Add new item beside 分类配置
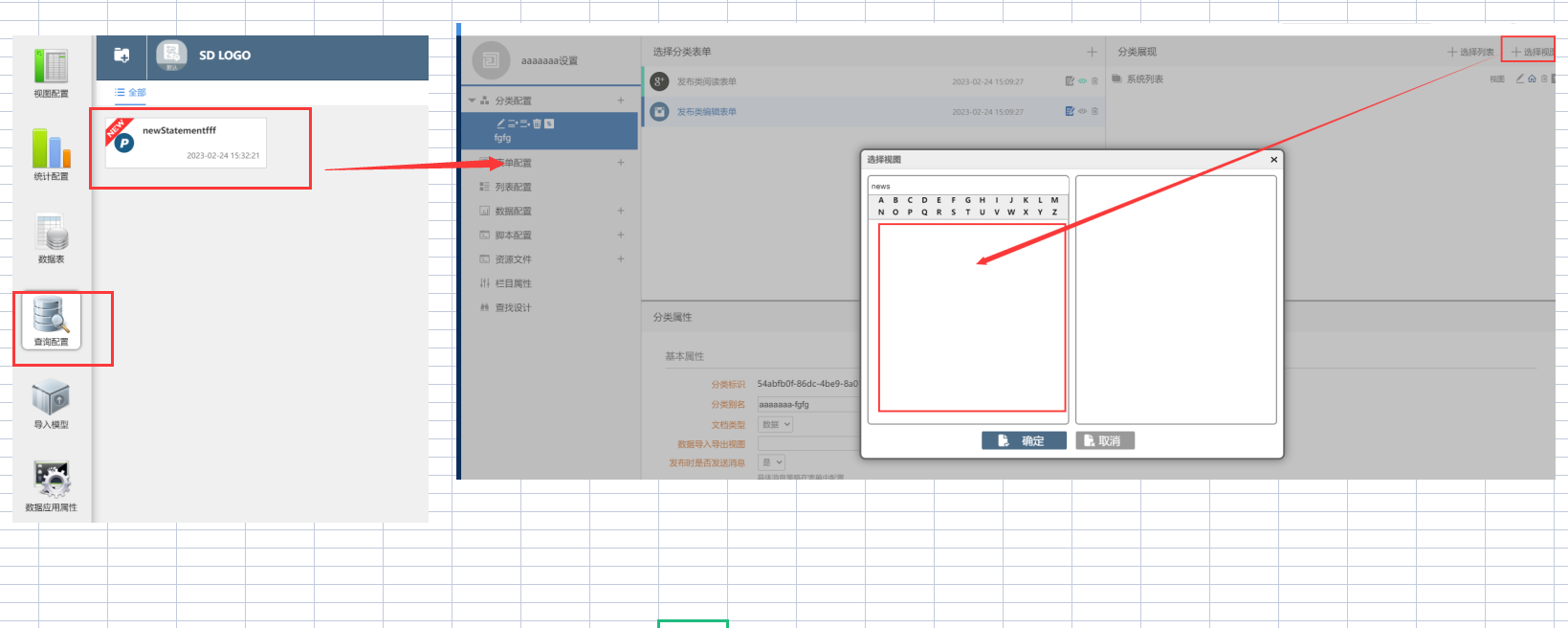The image size is (1568, 628). coord(621,101)
